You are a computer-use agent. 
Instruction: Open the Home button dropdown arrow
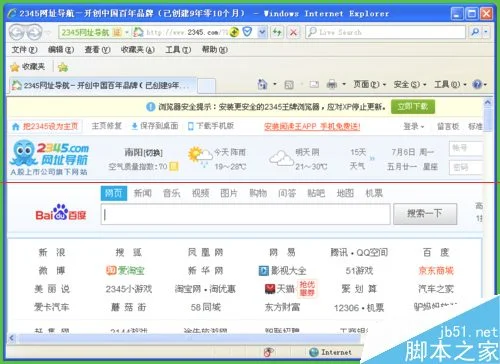click(x=275, y=84)
